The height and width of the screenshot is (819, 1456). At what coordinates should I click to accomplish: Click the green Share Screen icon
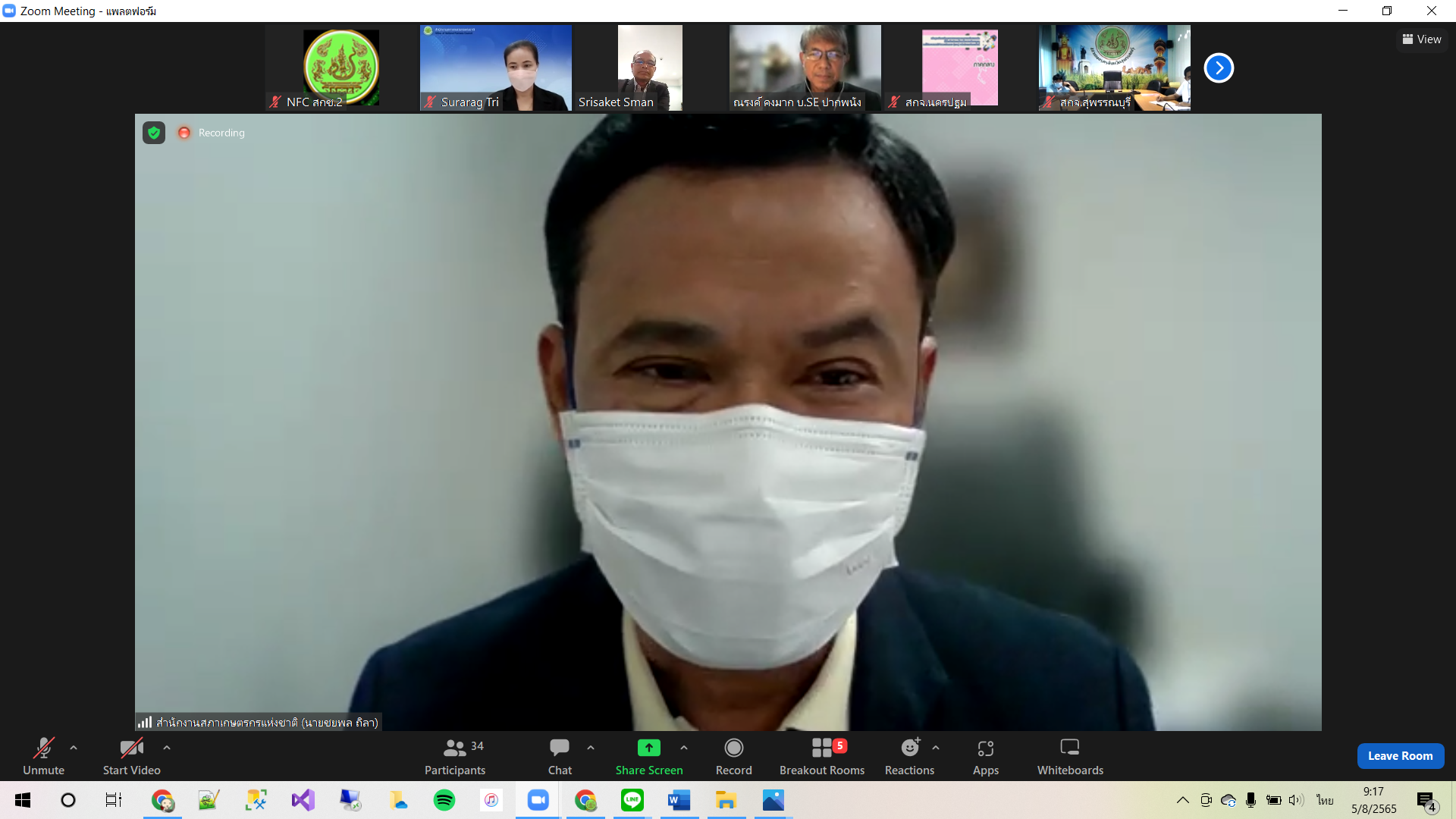pos(649,748)
